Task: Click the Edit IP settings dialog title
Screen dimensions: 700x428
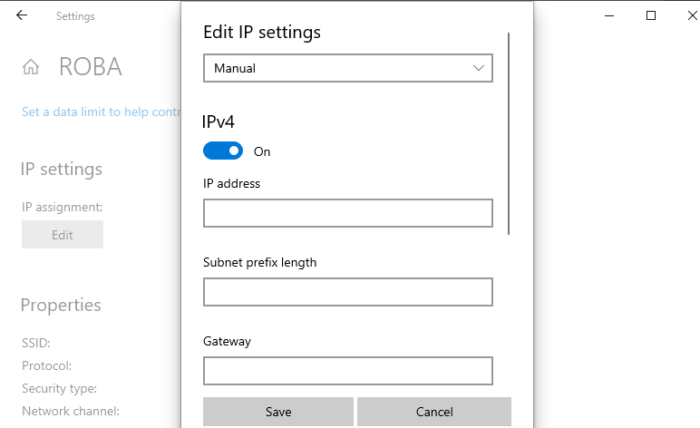Action: [262, 32]
